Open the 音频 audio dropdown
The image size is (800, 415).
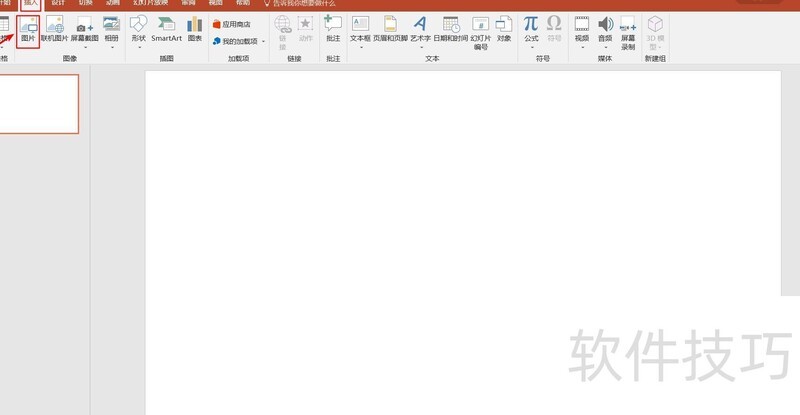(x=605, y=46)
